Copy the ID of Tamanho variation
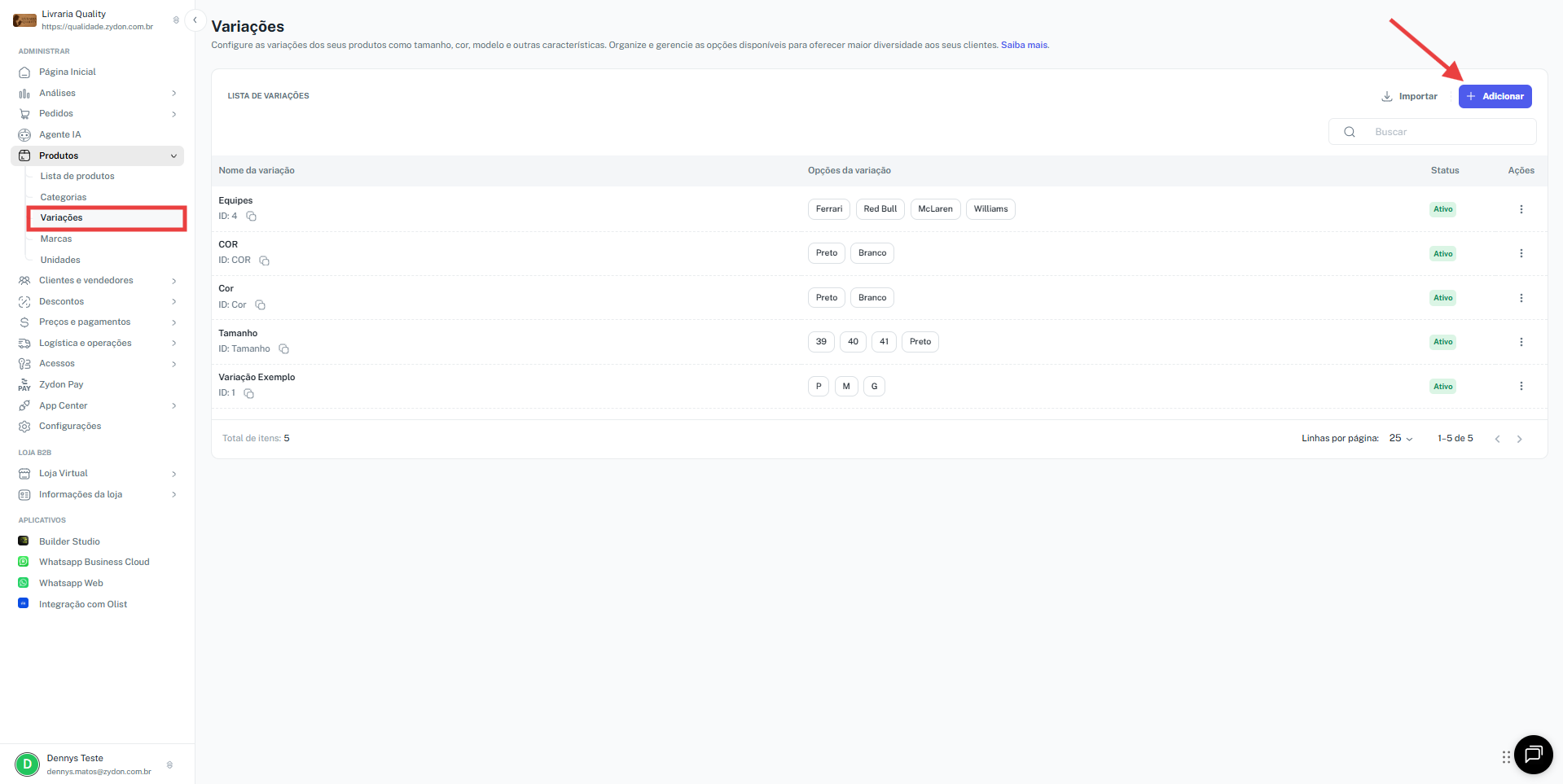 [x=284, y=349]
